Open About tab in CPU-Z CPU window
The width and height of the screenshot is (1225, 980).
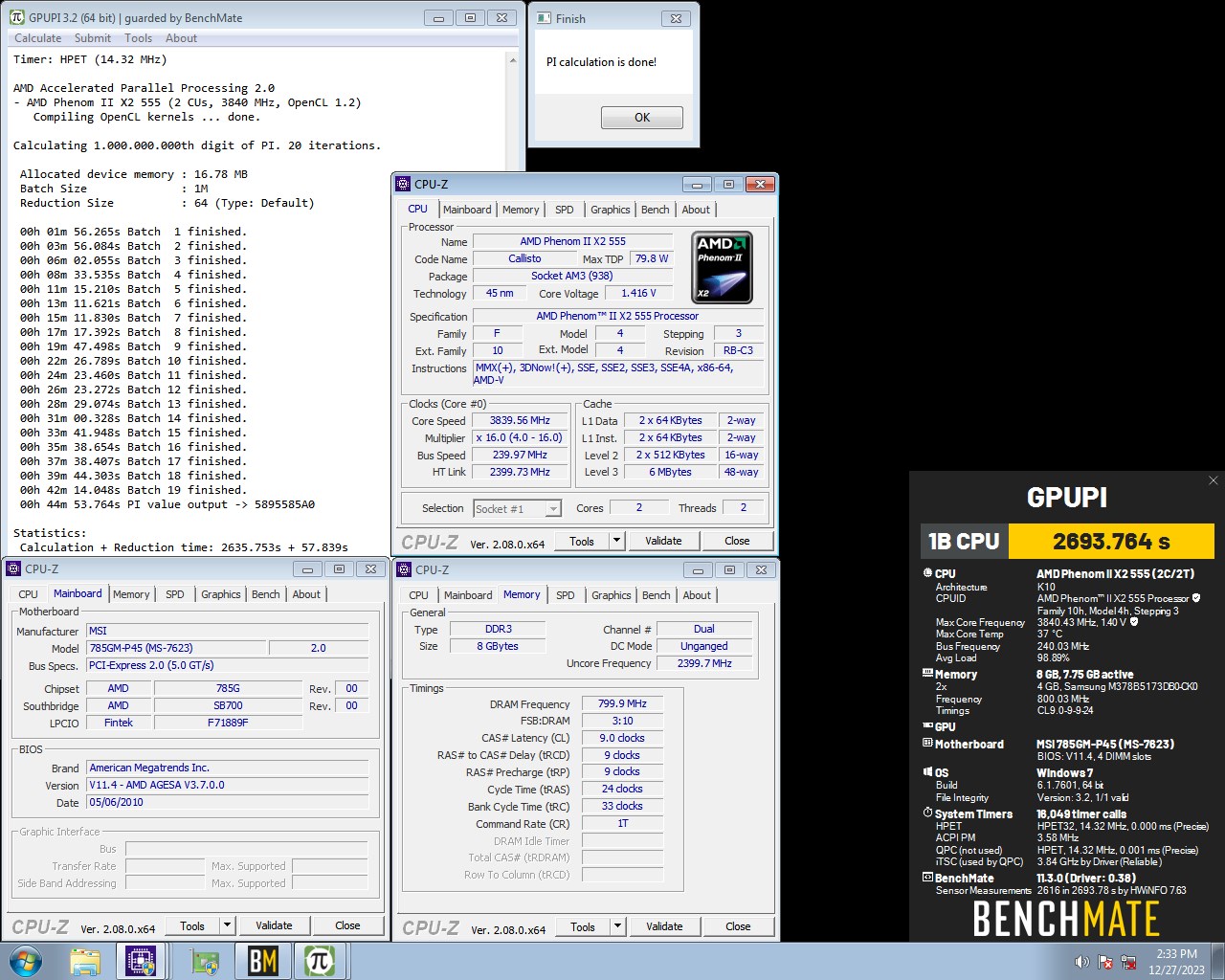pyautogui.click(x=696, y=210)
